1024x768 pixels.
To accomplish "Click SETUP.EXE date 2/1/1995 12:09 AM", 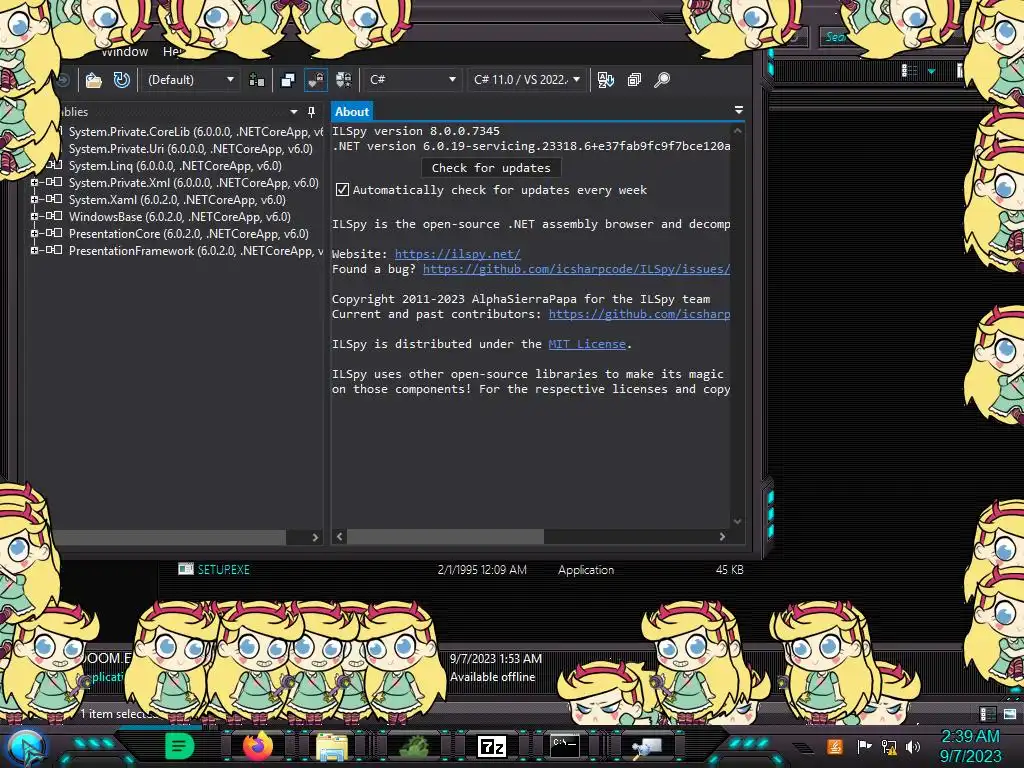I will (482, 569).
